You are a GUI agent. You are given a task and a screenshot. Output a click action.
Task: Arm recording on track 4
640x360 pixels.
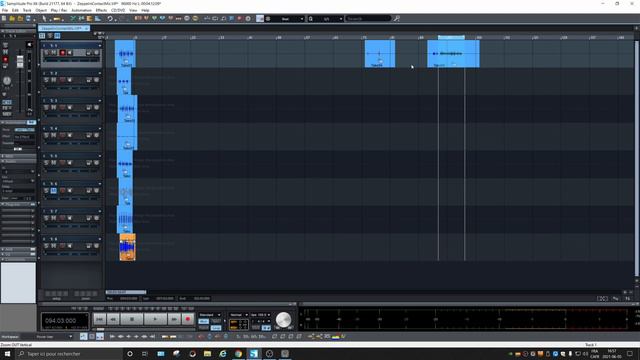pos(62,135)
